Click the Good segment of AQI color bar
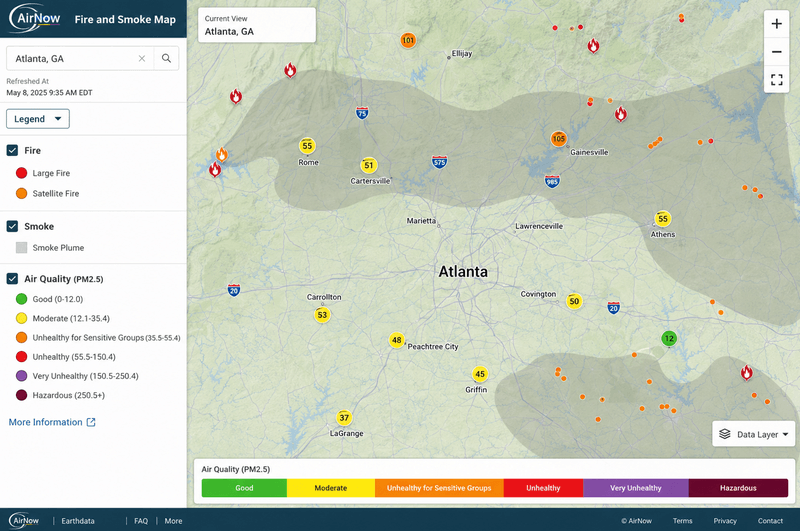 [244, 488]
